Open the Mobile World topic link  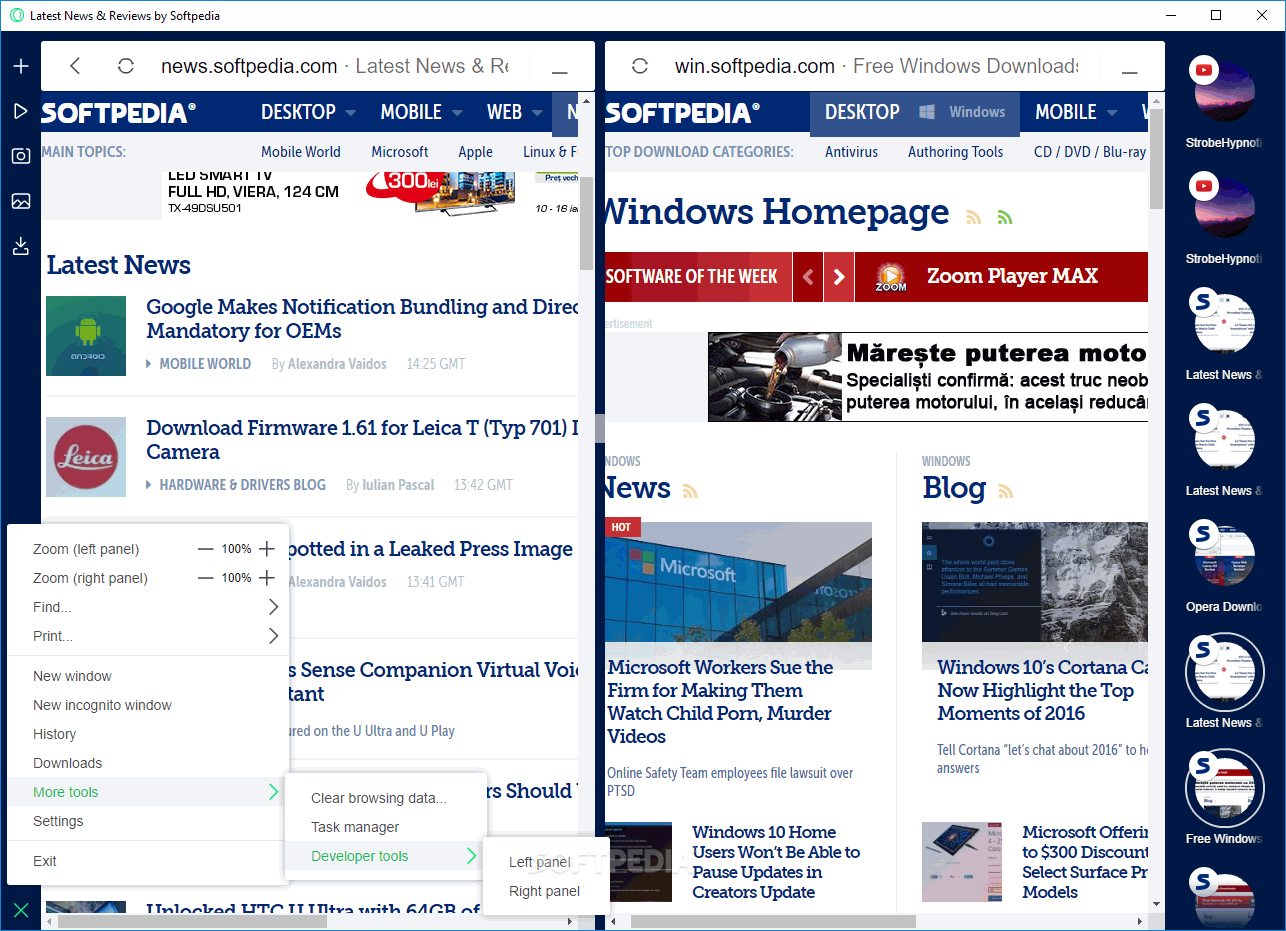click(x=301, y=152)
